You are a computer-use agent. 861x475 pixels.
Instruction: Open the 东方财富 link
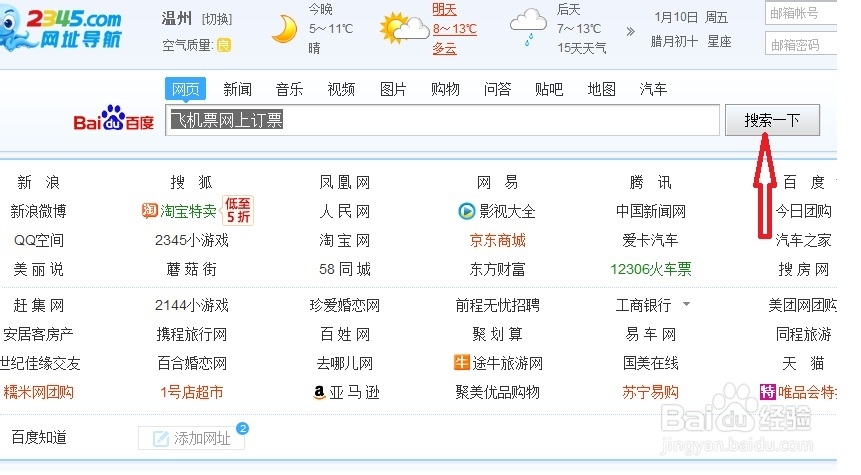pyautogui.click(x=497, y=269)
